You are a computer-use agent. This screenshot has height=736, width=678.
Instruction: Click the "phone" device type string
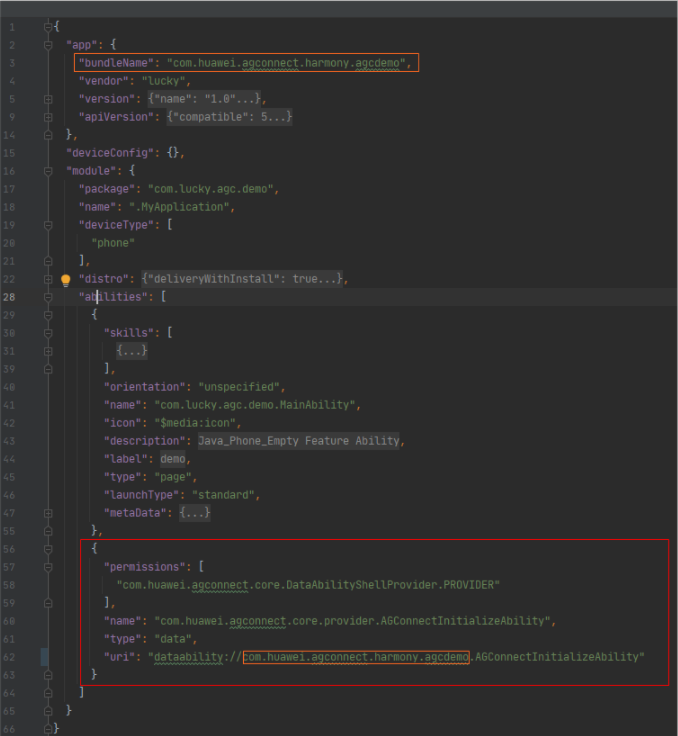[113, 243]
